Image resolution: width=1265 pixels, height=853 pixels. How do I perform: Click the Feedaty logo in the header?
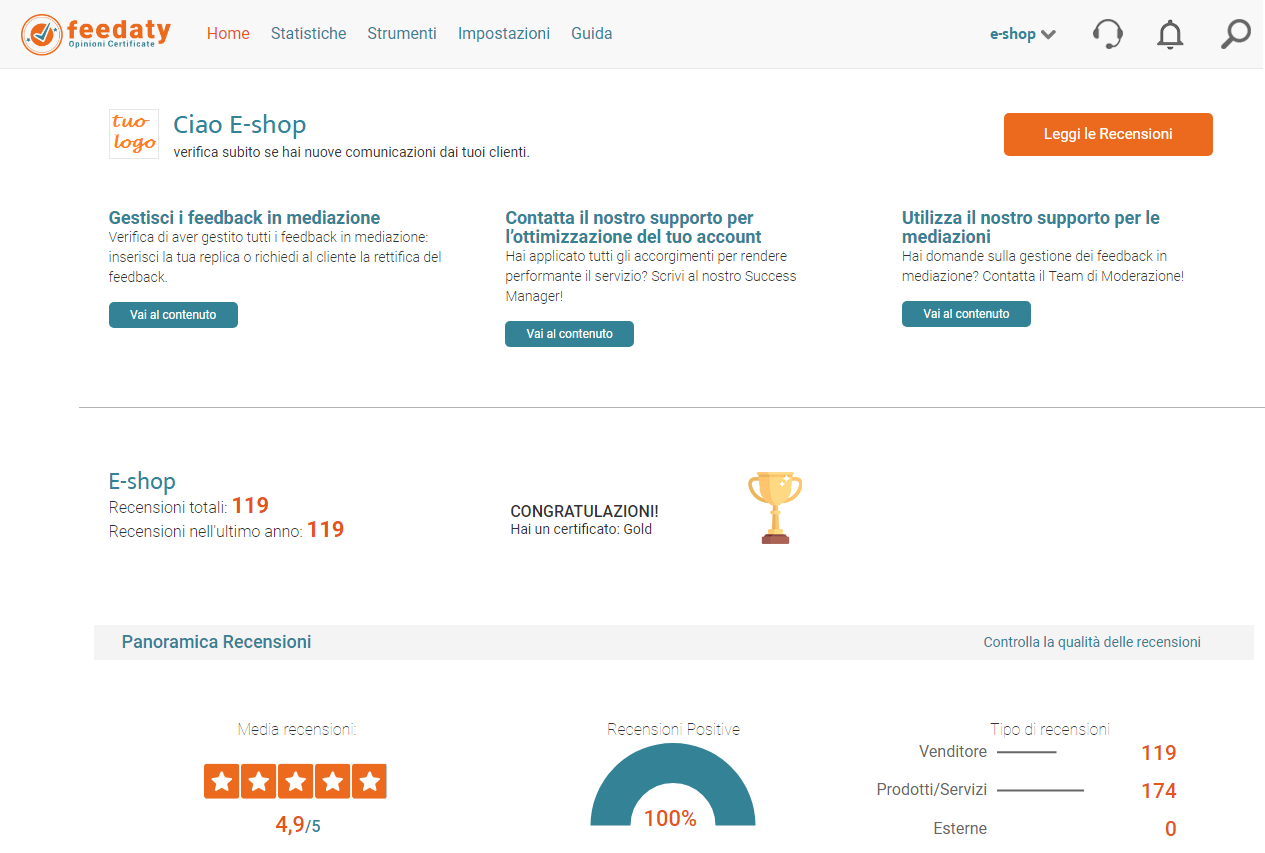tap(96, 34)
